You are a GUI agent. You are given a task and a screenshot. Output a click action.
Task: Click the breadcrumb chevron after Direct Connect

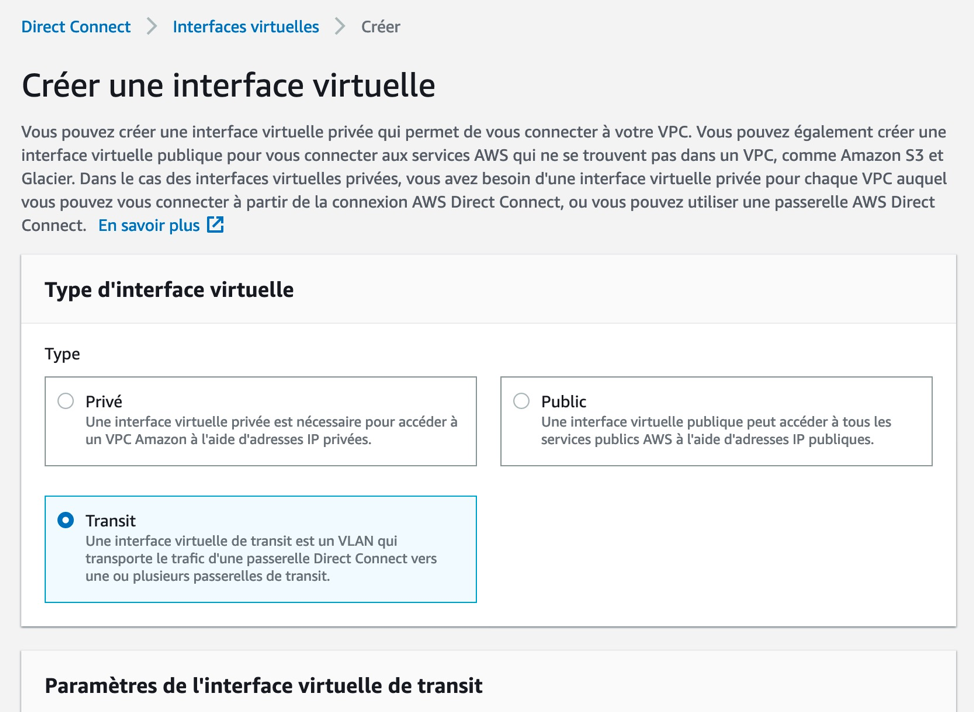(152, 27)
